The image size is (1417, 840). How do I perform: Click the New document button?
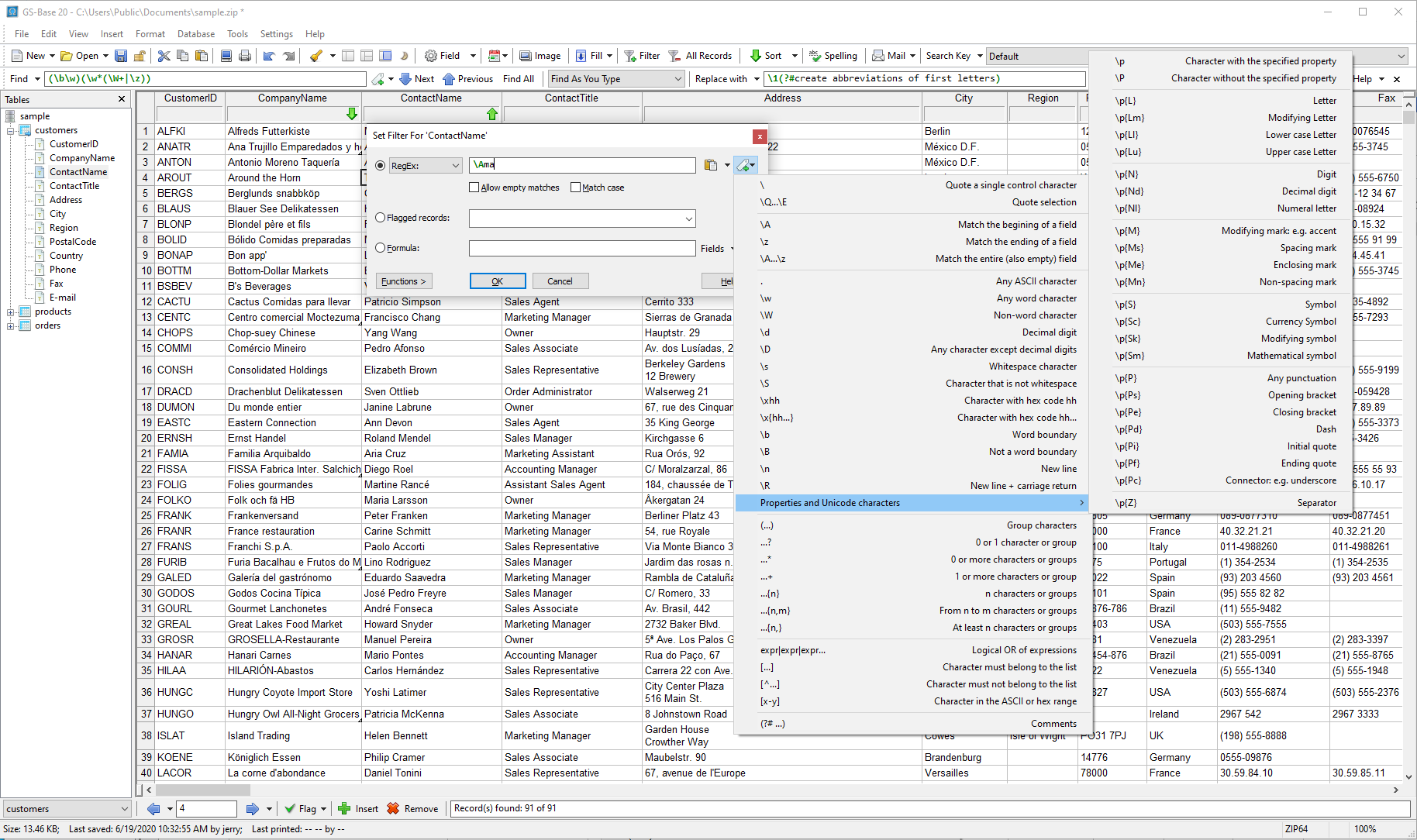(28, 56)
